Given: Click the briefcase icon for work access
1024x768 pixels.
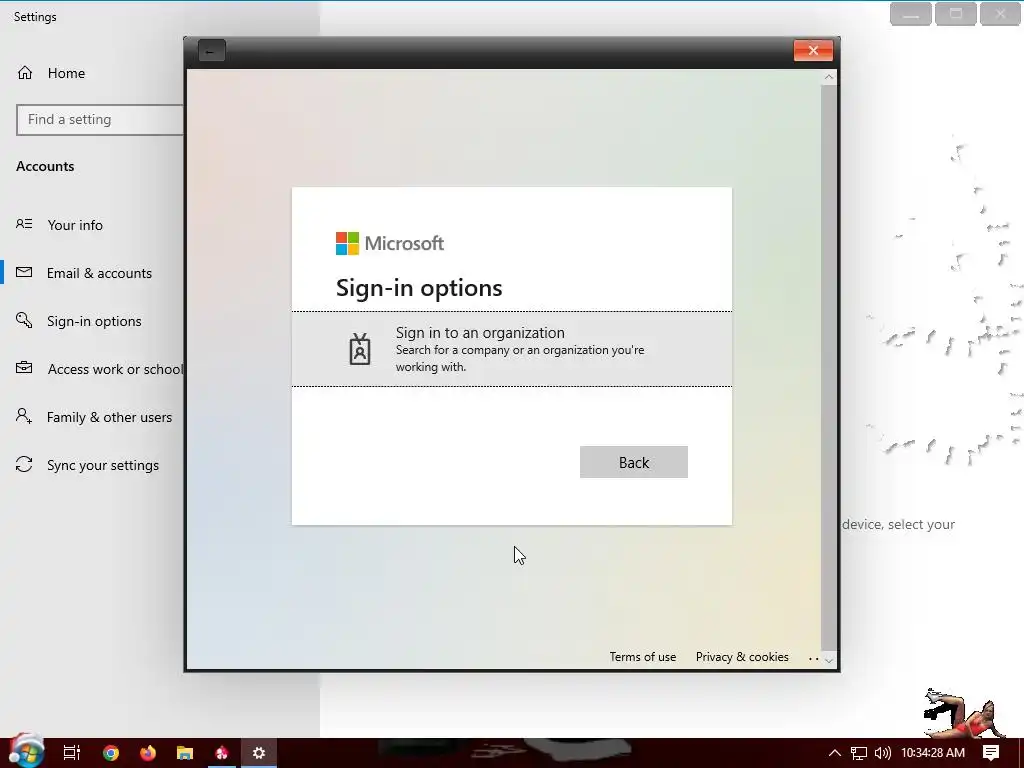Looking at the screenshot, I should click(x=24, y=368).
